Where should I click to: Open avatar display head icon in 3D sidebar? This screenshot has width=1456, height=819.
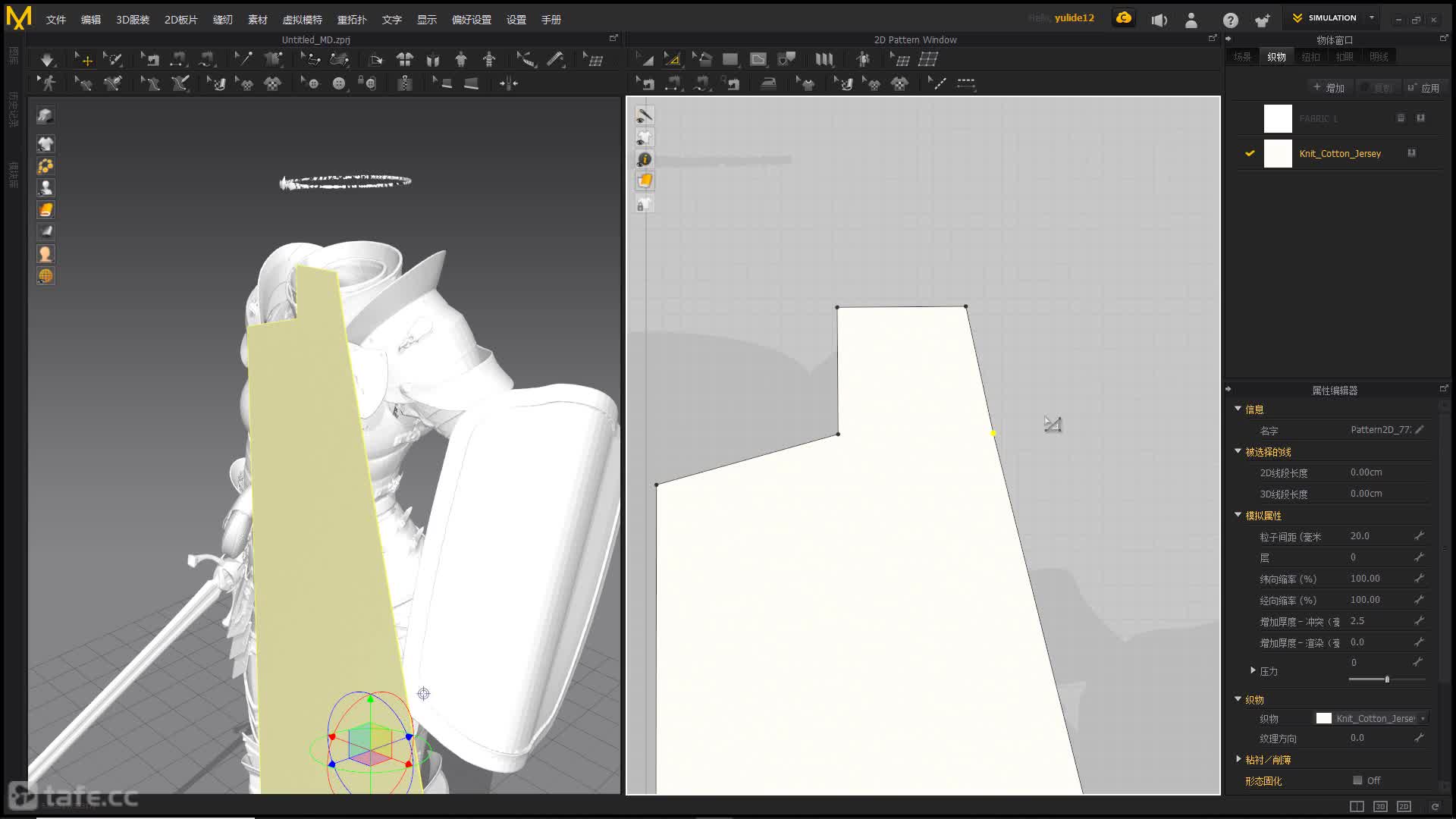45,254
